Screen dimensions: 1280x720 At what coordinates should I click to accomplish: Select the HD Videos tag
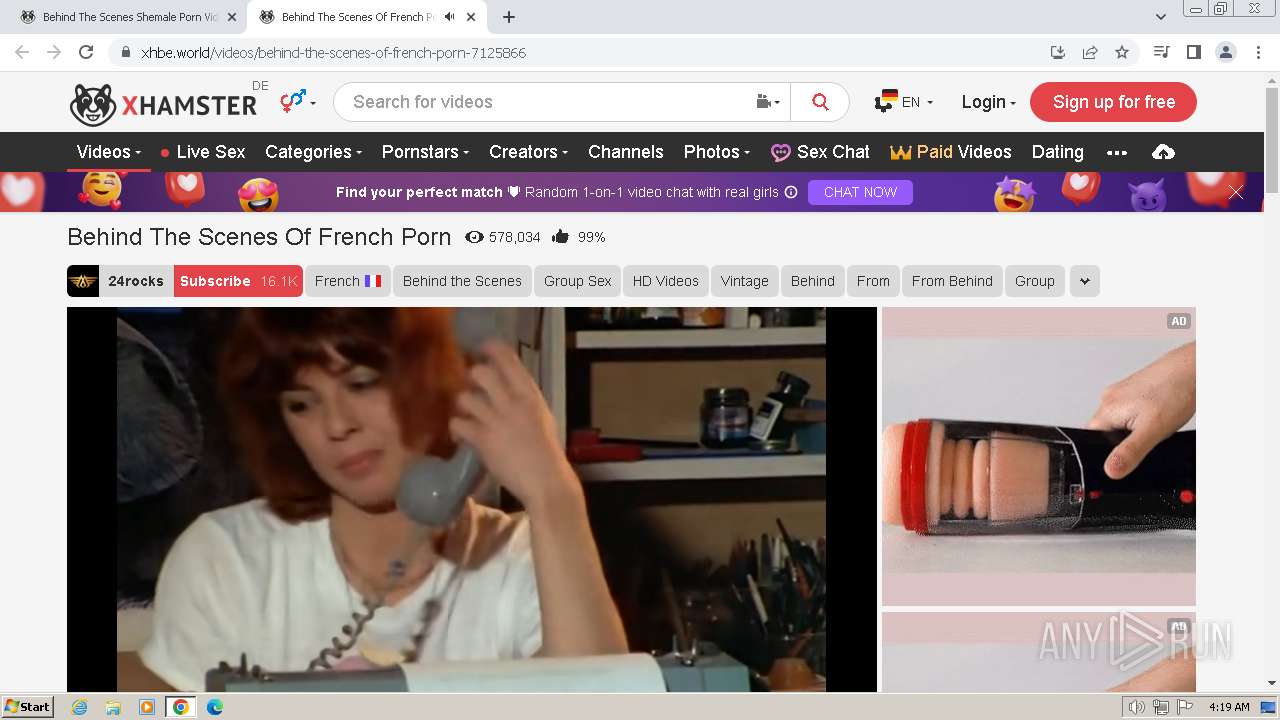tap(665, 281)
